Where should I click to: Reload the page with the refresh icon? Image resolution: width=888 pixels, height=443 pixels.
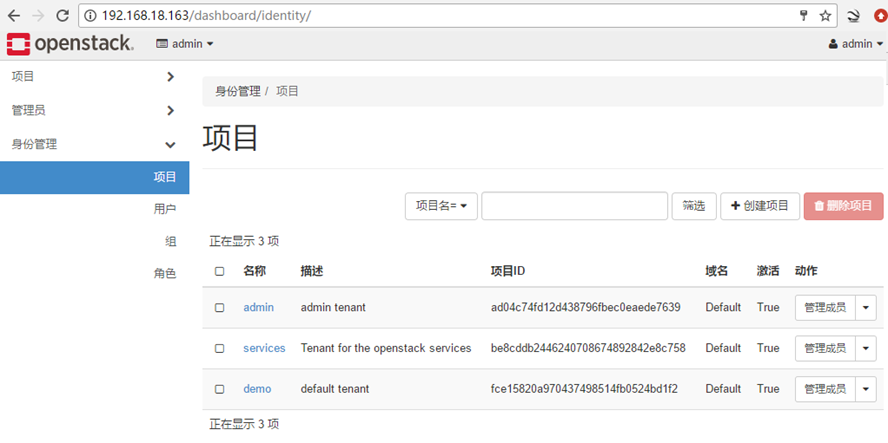[x=62, y=16]
